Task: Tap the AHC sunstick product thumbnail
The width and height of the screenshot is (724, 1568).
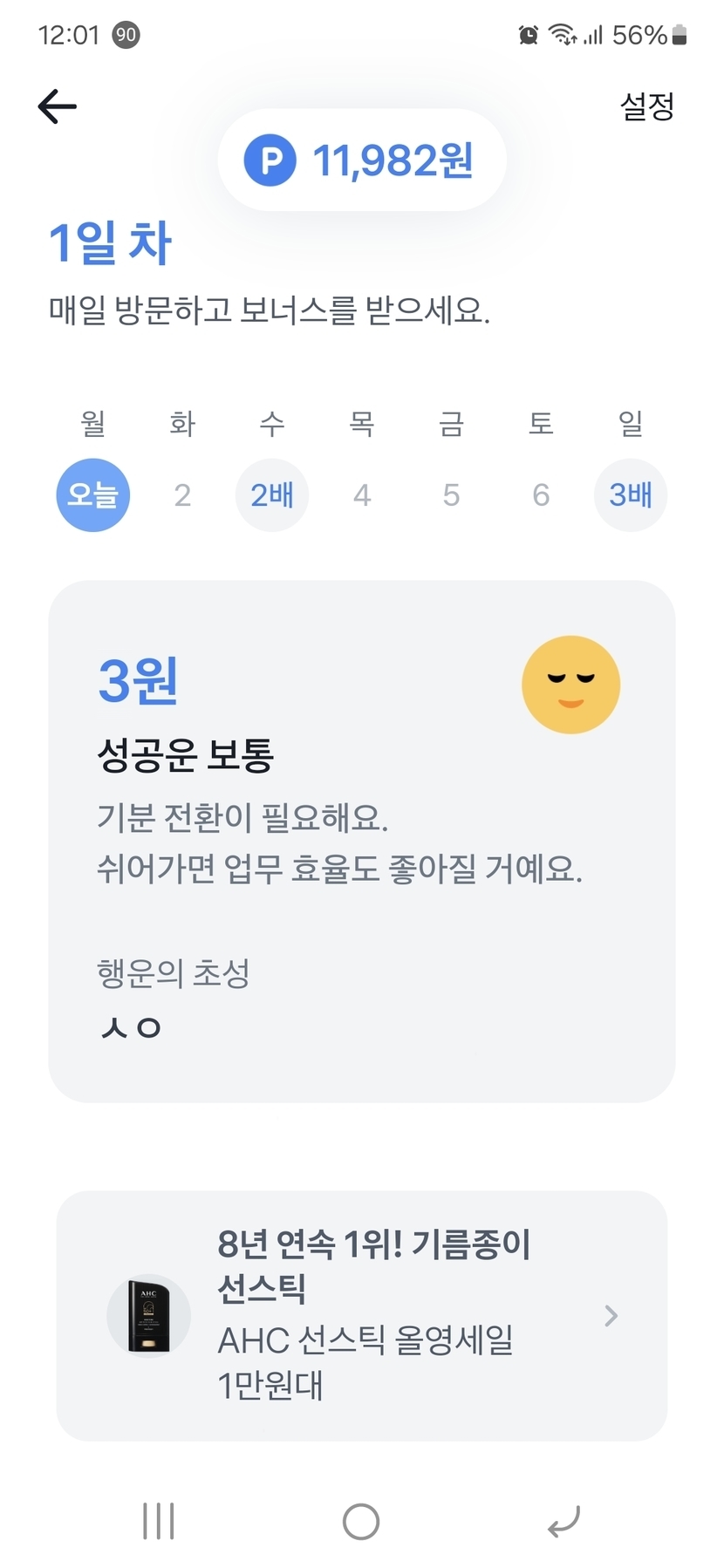Action: 148,1315
